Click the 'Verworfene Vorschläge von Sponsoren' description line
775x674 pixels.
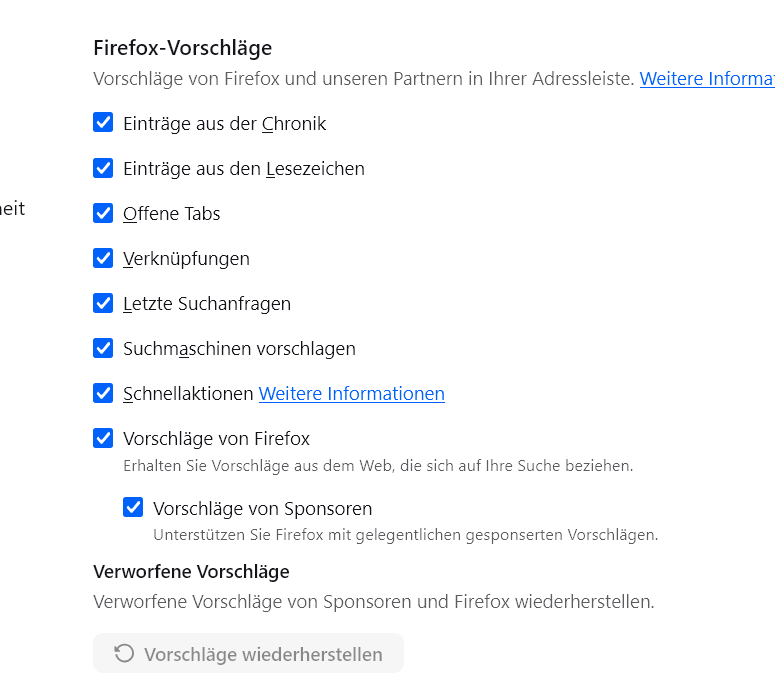pyautogui.click(x=373, y=602)
